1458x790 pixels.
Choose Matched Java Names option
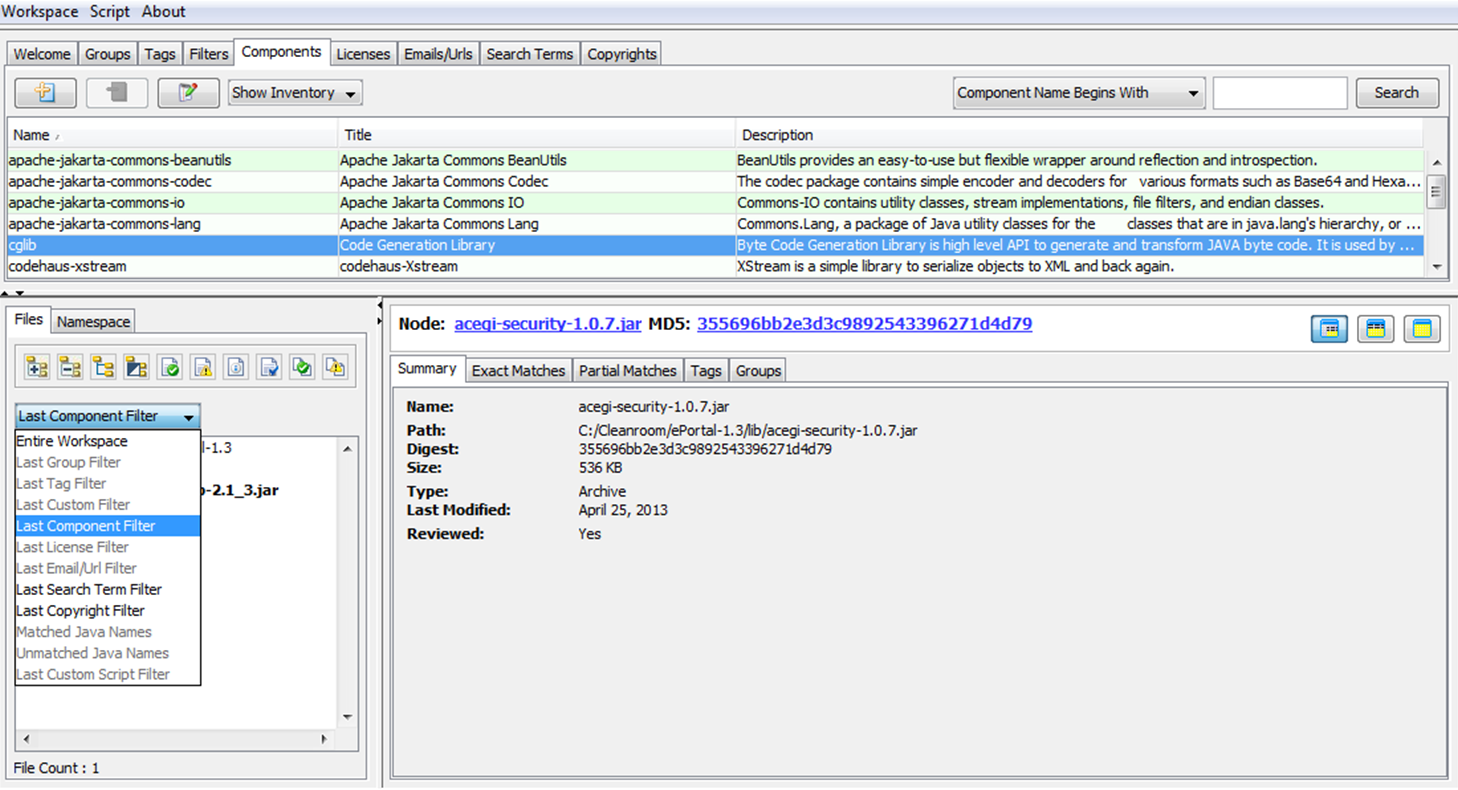point(108,632)
